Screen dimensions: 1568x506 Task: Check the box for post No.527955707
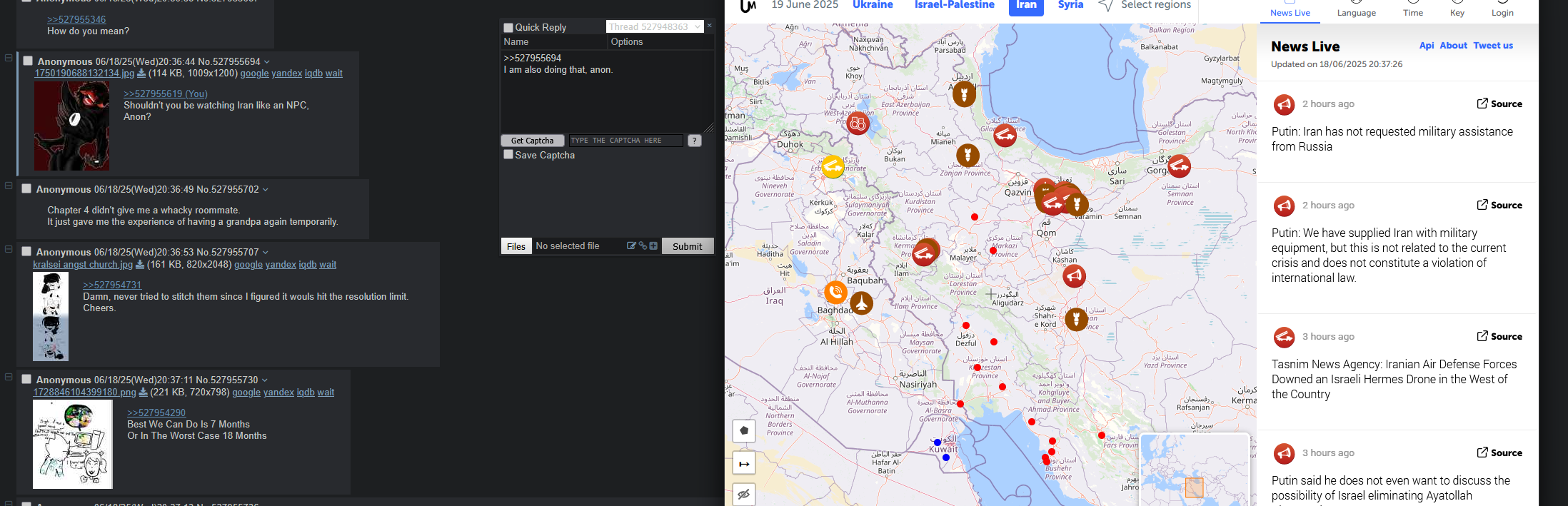coord(26,252)
